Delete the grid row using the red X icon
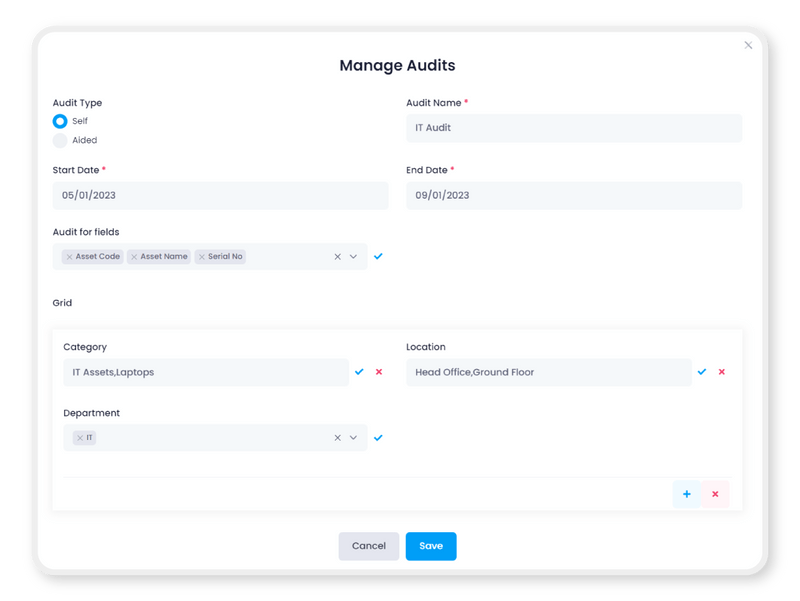800x601 pixels. click(x=715, y=494)
